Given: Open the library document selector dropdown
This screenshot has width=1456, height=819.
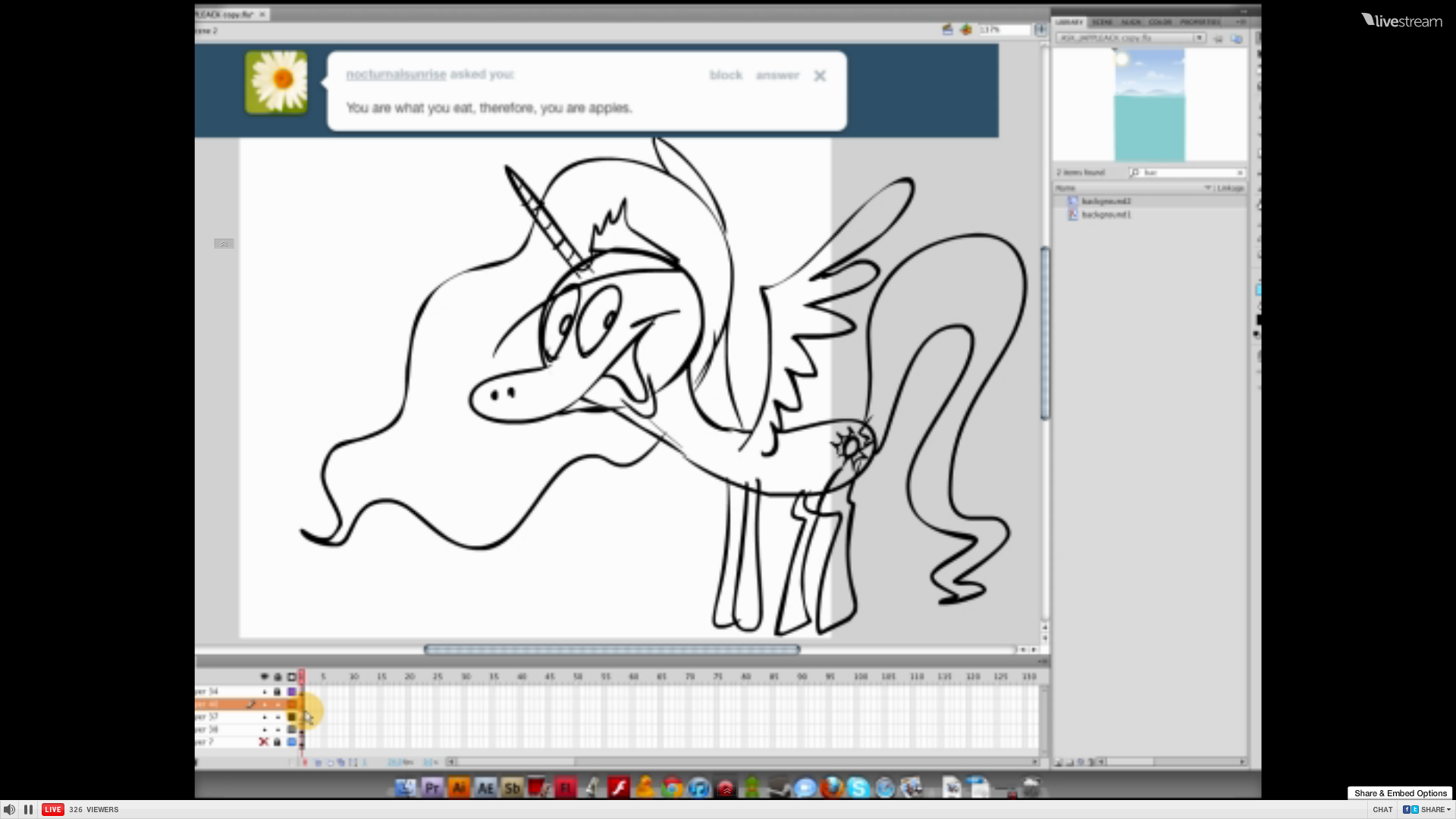Looking at the screenshot, I should coord(1199,38).
